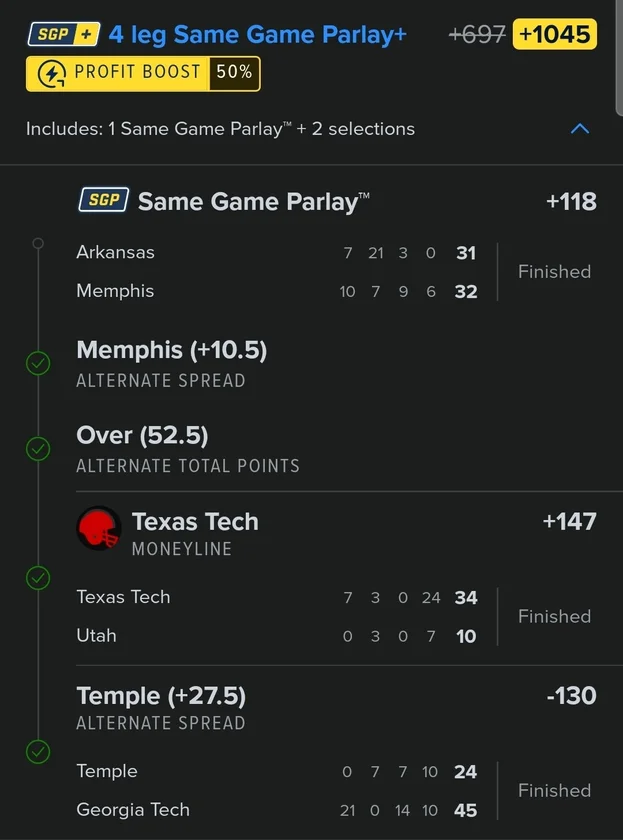Select the Memphis (+10.5) alternate spread leg
Image resolution: width=623 pixels, height=840 pixels.
(171, 351)
